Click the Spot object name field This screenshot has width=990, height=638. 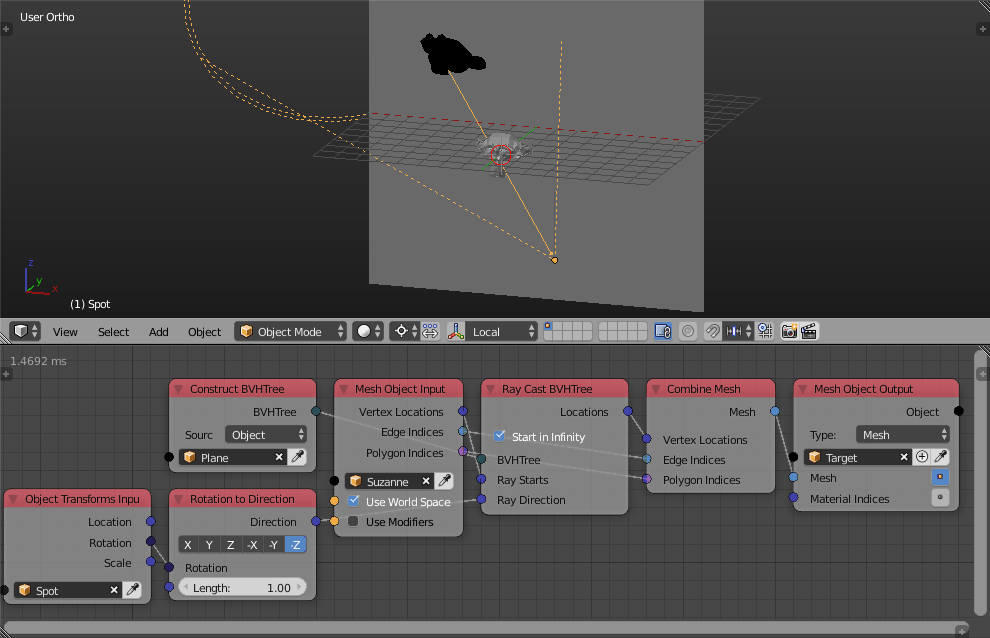(68, 590)
